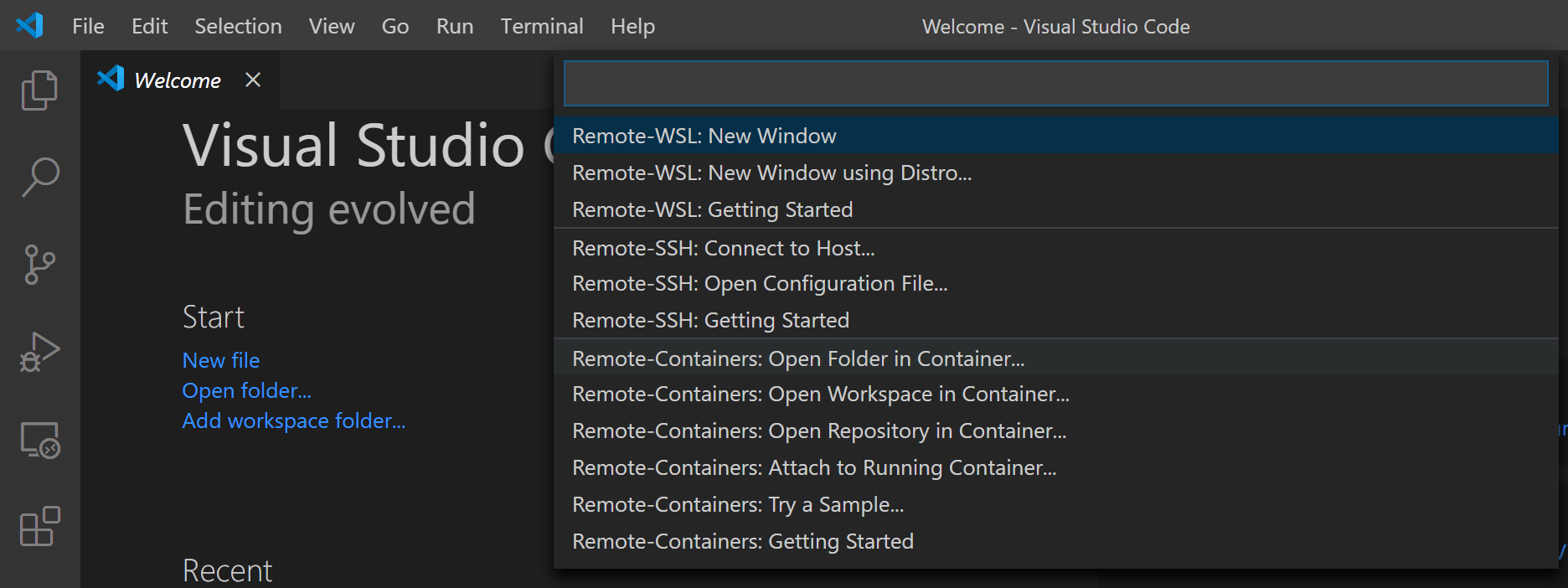Open the Source Control view icon
Image resolution: width=1568 pixels, height=588 pixels.
(x=39, y=265)
